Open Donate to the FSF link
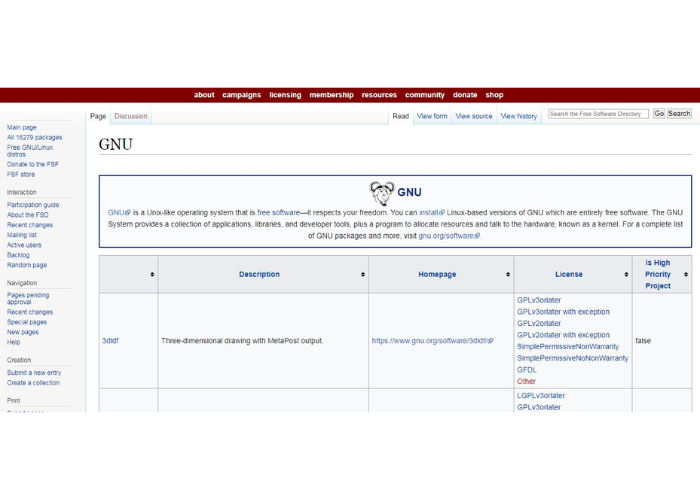This screenshot has height=500, width=700. (x=33, y=164)
